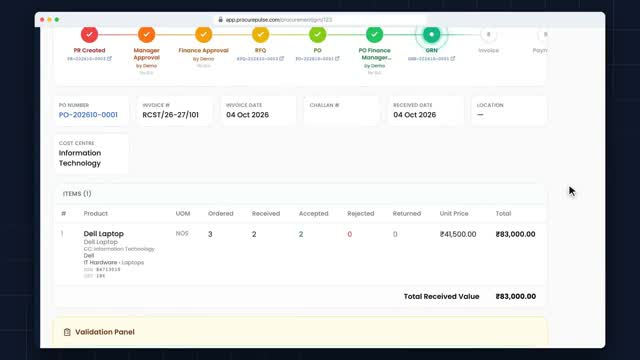Click the invoice number RCST/26-27/101

tap(171, 115)
